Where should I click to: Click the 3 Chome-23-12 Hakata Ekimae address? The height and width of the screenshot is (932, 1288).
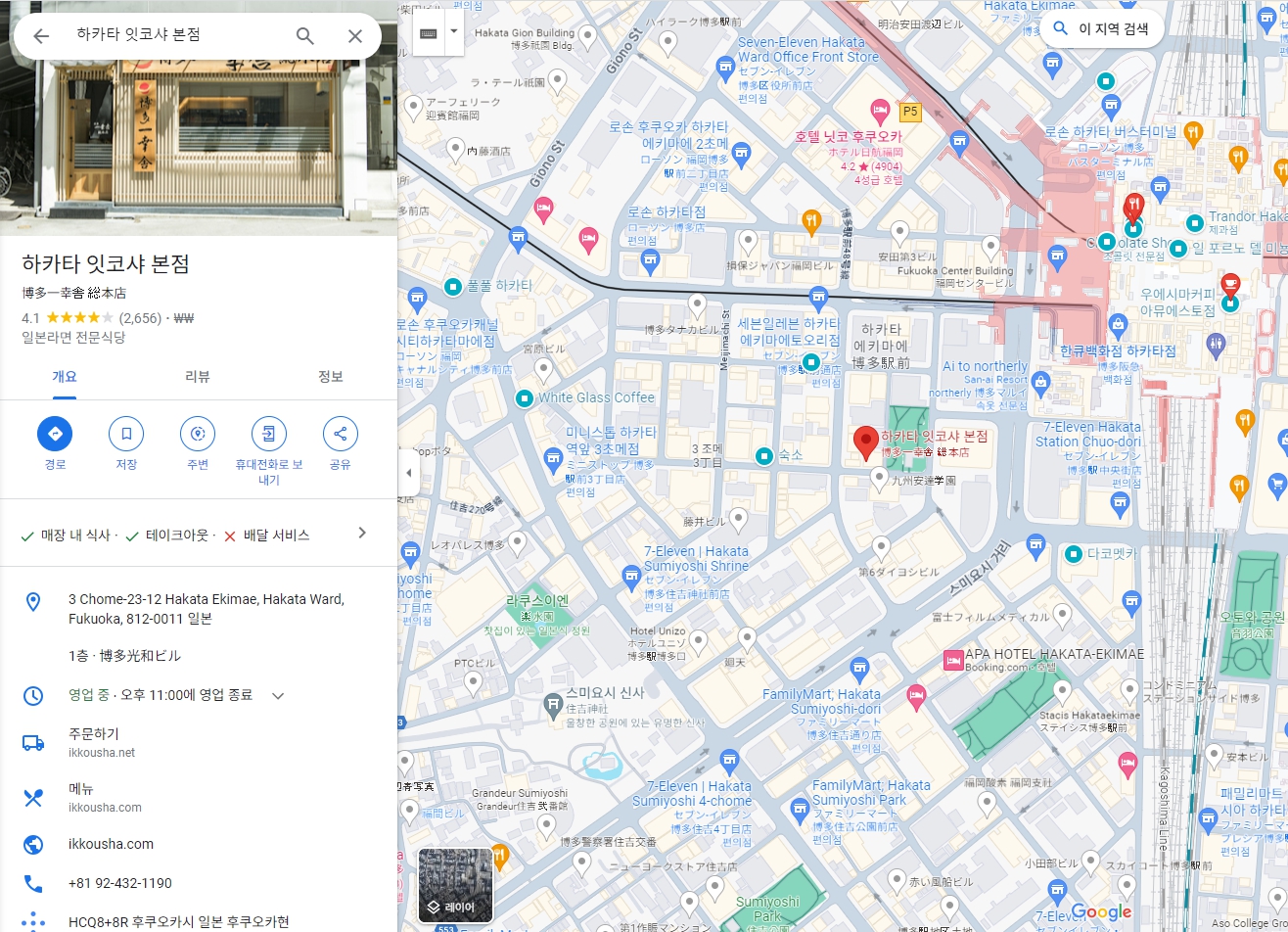(206, 609)
